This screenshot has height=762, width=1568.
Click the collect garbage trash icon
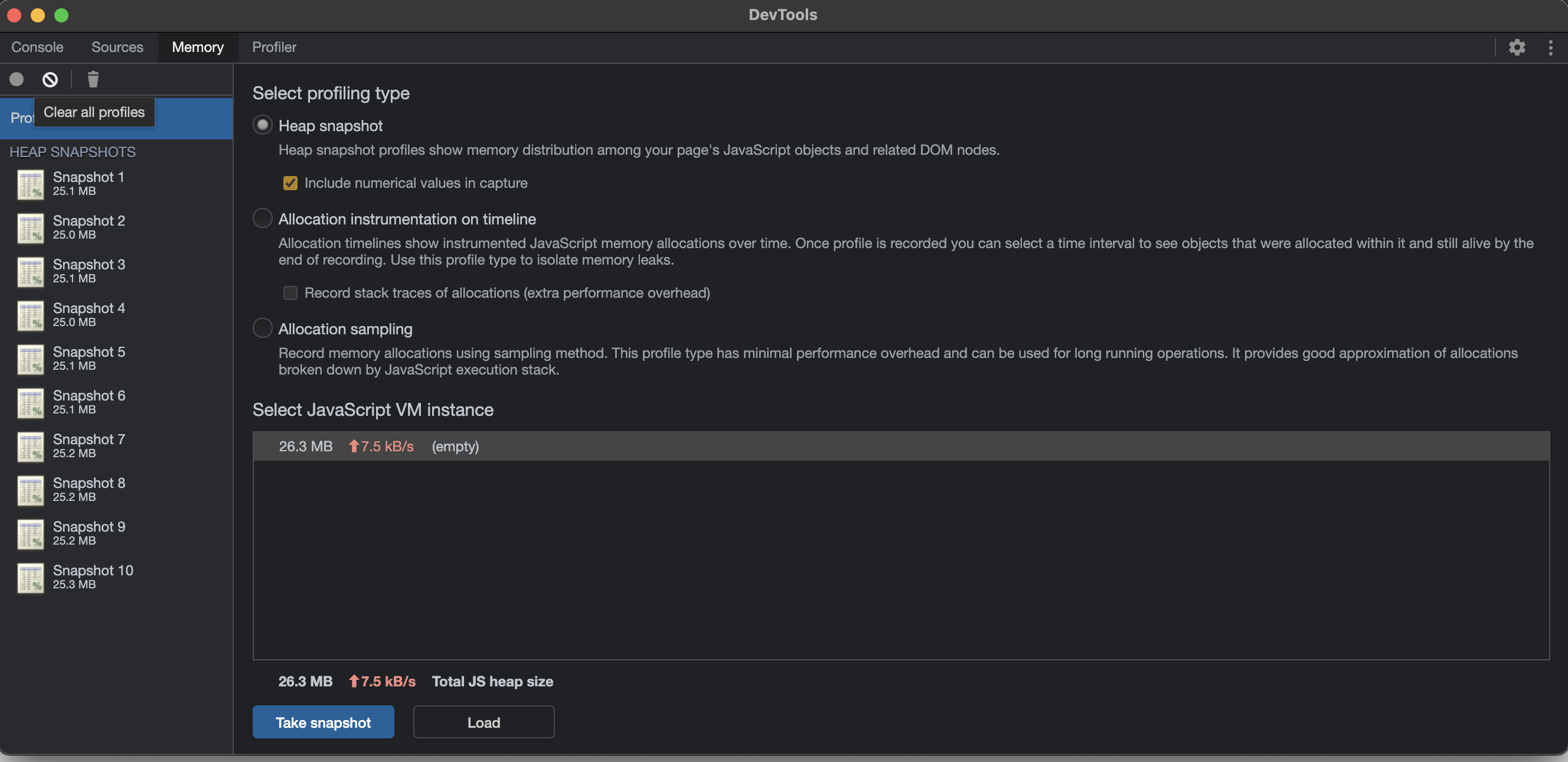pos(93,79)
